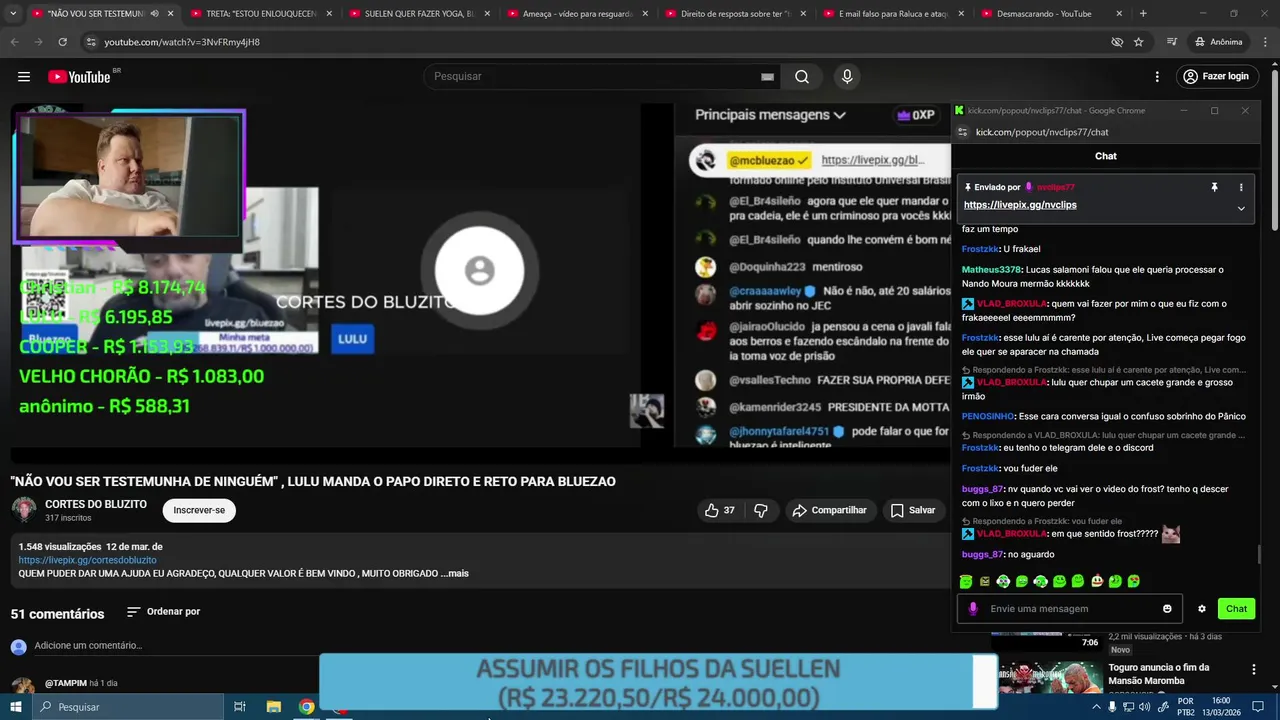Viewport: 1280px width, 720px height.
Task: Click the Fazer login button
Action: [x=1215, y=77]
